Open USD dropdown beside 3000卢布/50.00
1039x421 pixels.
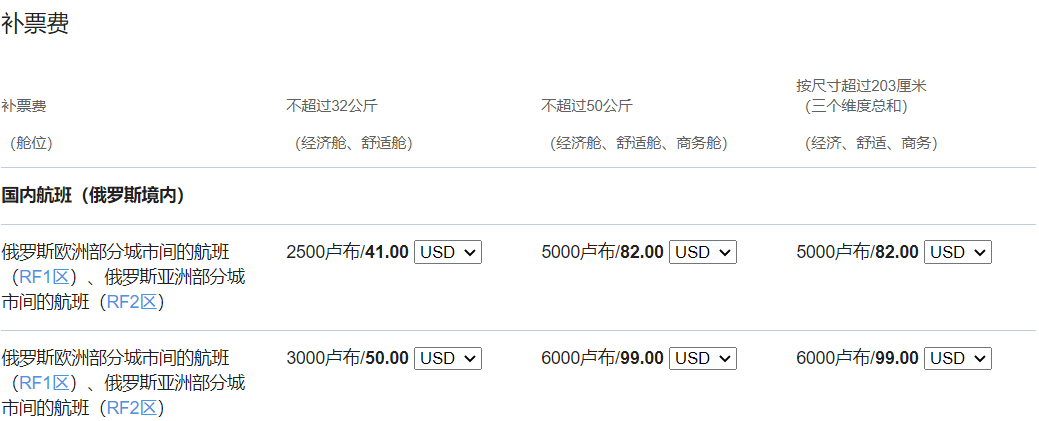(447, 358)
